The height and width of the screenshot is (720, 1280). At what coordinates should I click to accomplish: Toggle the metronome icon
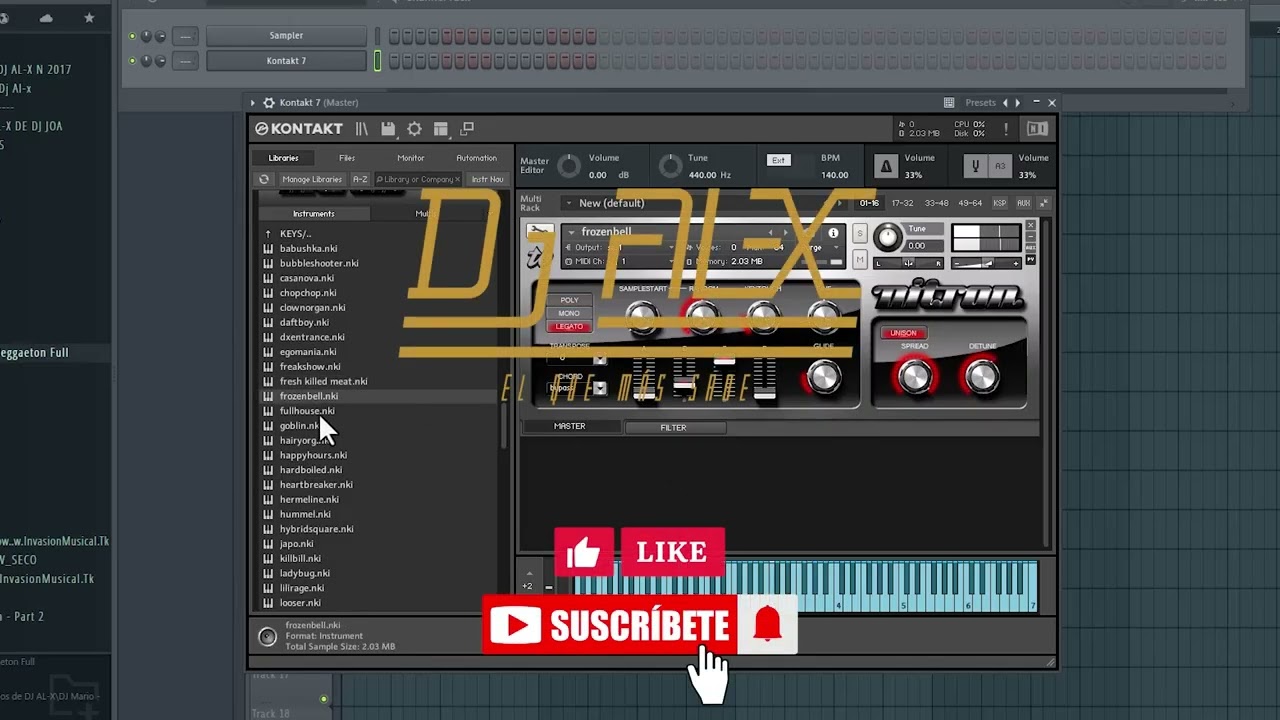coord(886,166)
